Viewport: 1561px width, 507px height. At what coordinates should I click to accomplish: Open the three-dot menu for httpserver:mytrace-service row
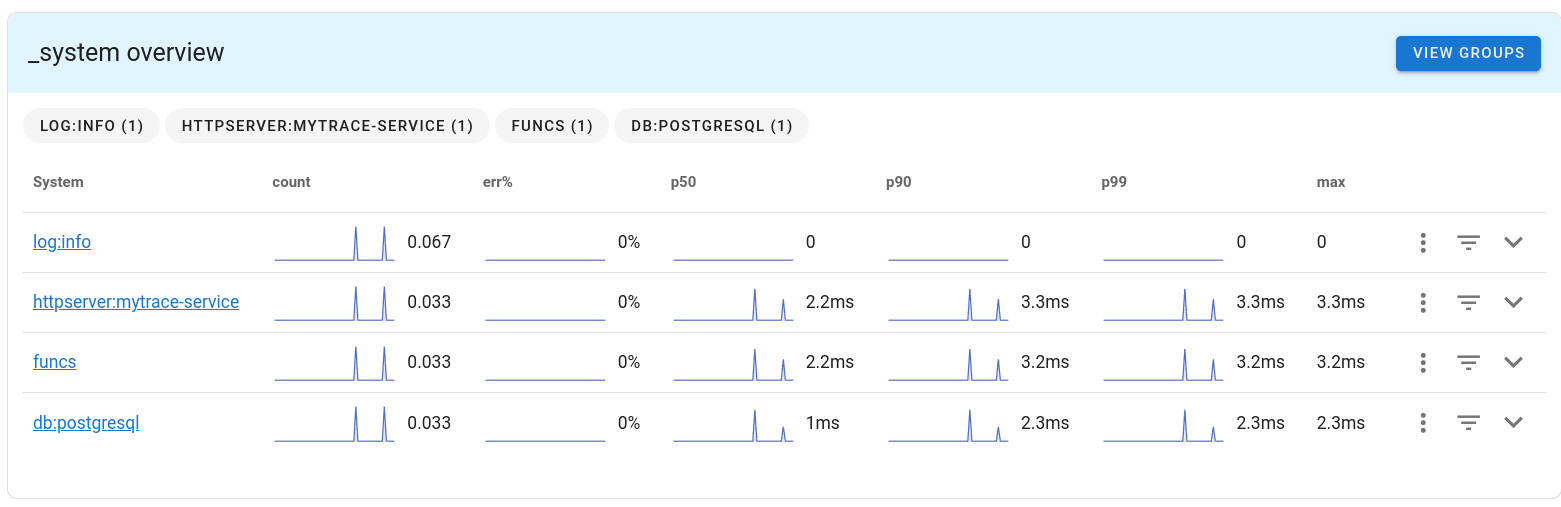click(x=1422, y=302)
